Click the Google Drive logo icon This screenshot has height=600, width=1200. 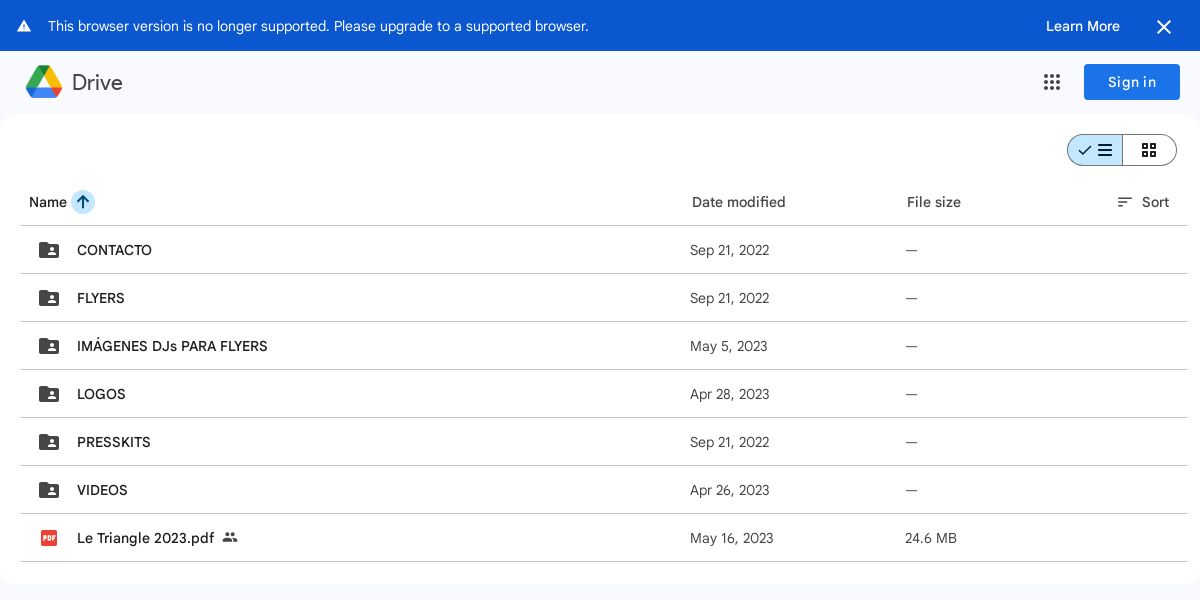[44, 82]
